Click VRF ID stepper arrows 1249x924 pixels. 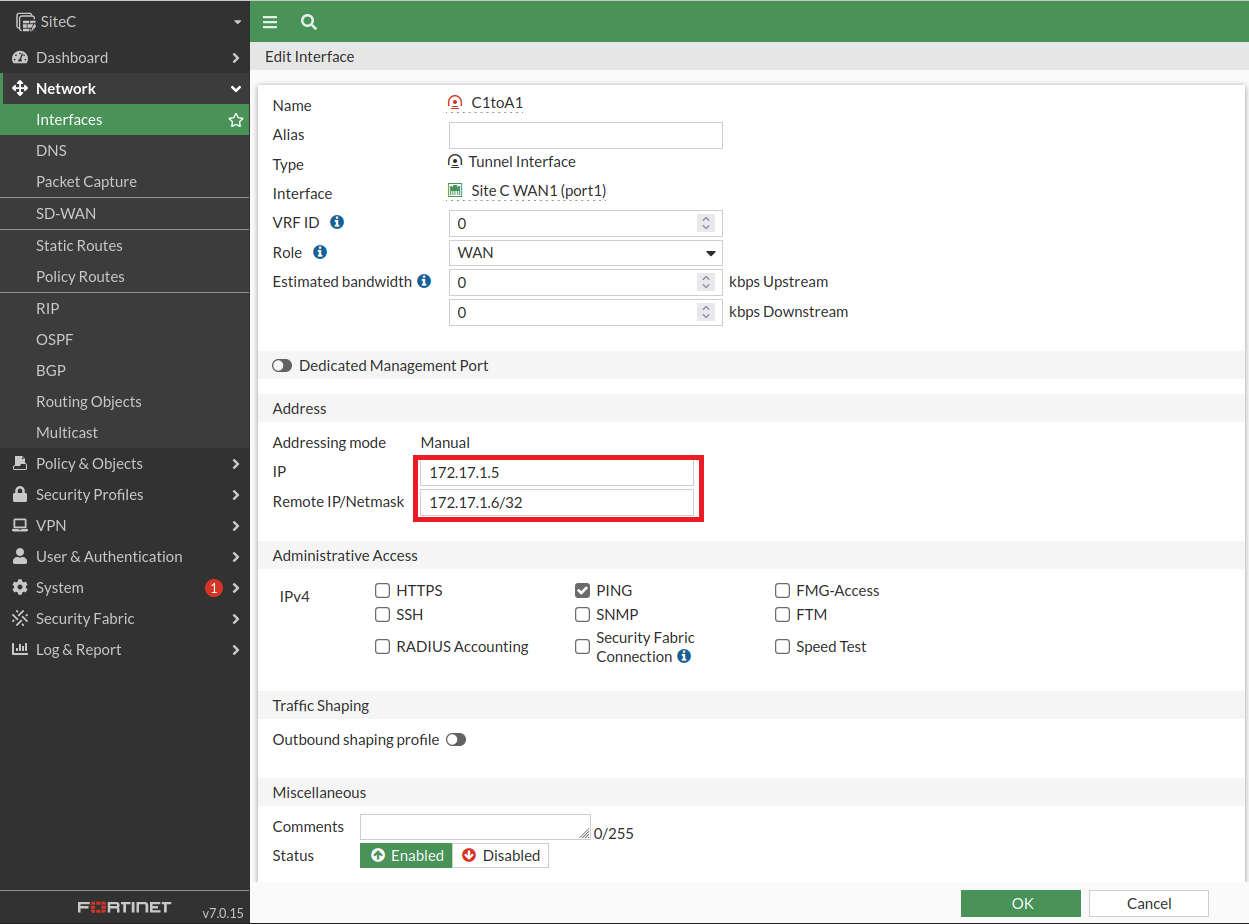(706, 224)
